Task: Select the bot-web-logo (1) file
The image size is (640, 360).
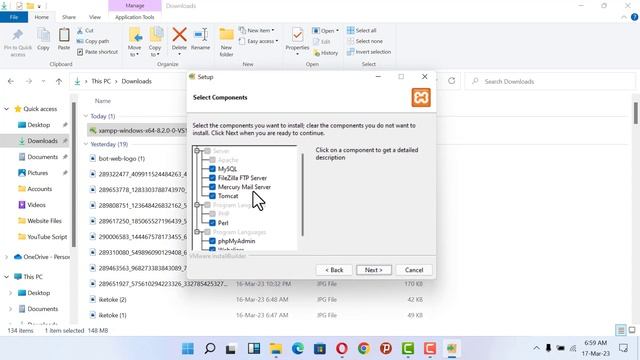Action: coord(122,158)
